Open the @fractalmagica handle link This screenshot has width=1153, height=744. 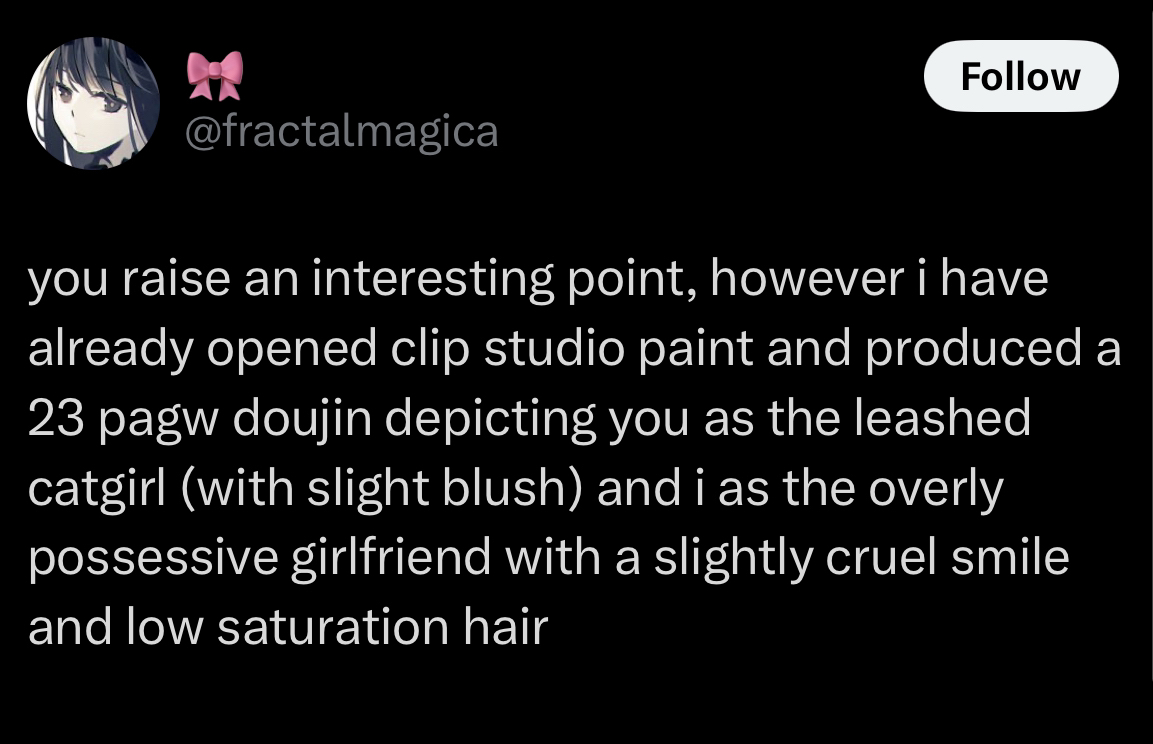pyautogui.click(x=341, y=132)
